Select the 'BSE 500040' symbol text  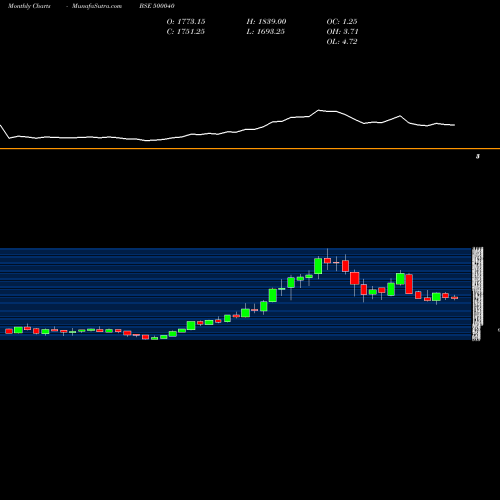click(x=157, y=6)
